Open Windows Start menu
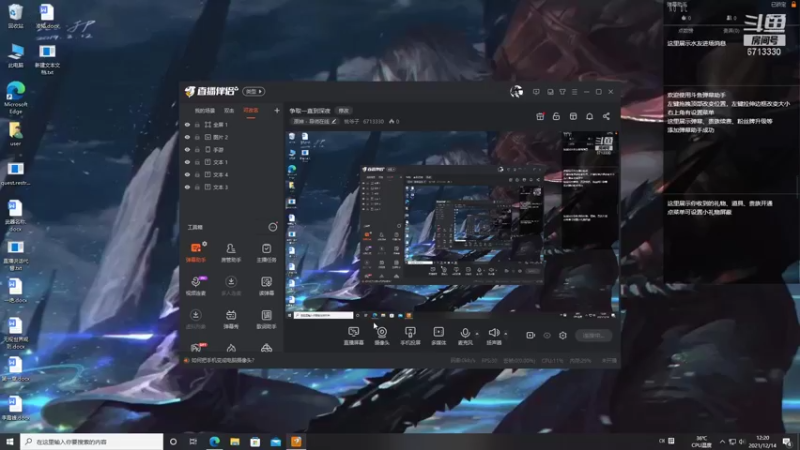Viewport: 800px width, 450px height. point(10,441)
